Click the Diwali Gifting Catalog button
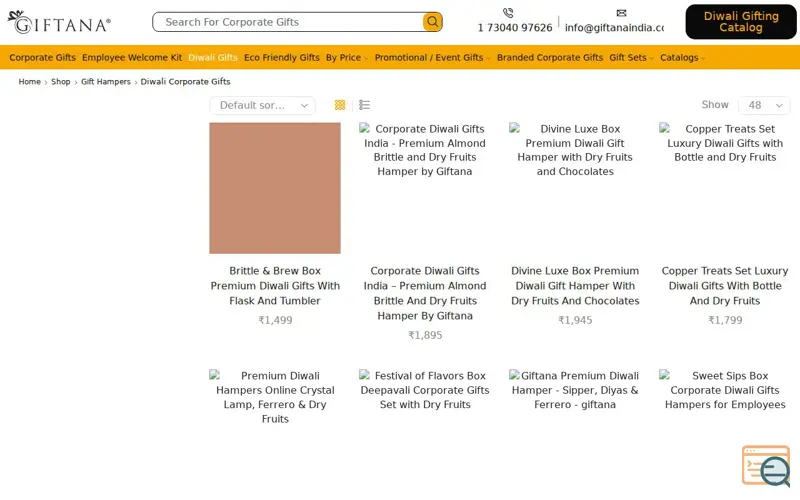 (741, 22)
